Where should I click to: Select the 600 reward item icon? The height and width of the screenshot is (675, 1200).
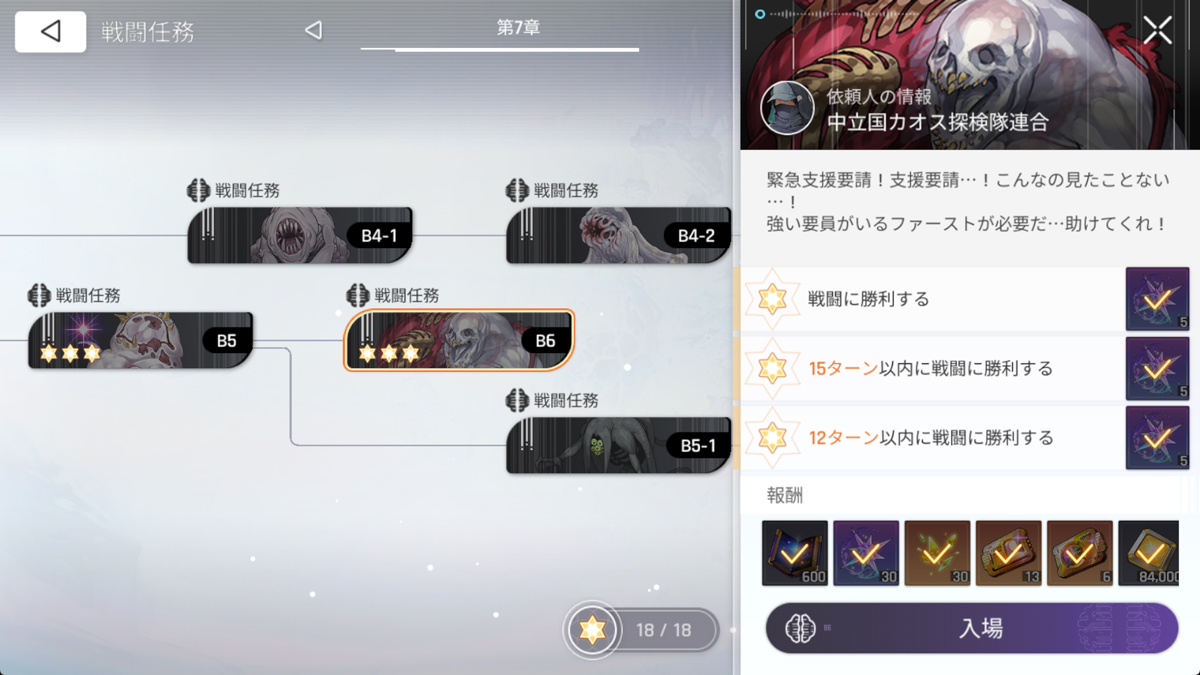[x=795, y=553]
